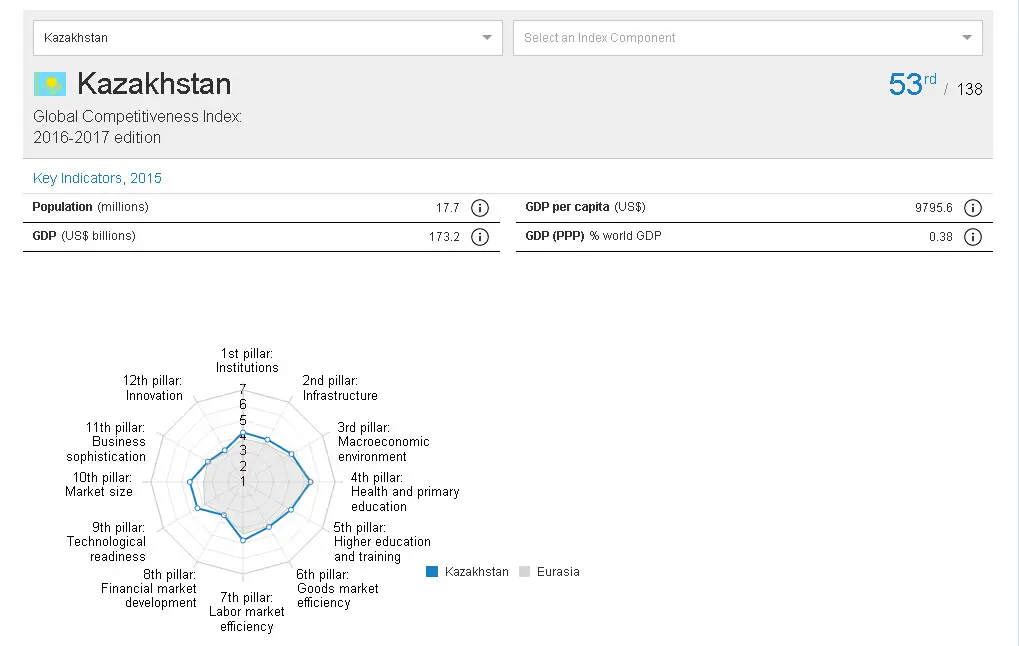Select the 12th pillar: Innovation label
Viewport: 1019px width, 646px height.
(x=153, y=388)
